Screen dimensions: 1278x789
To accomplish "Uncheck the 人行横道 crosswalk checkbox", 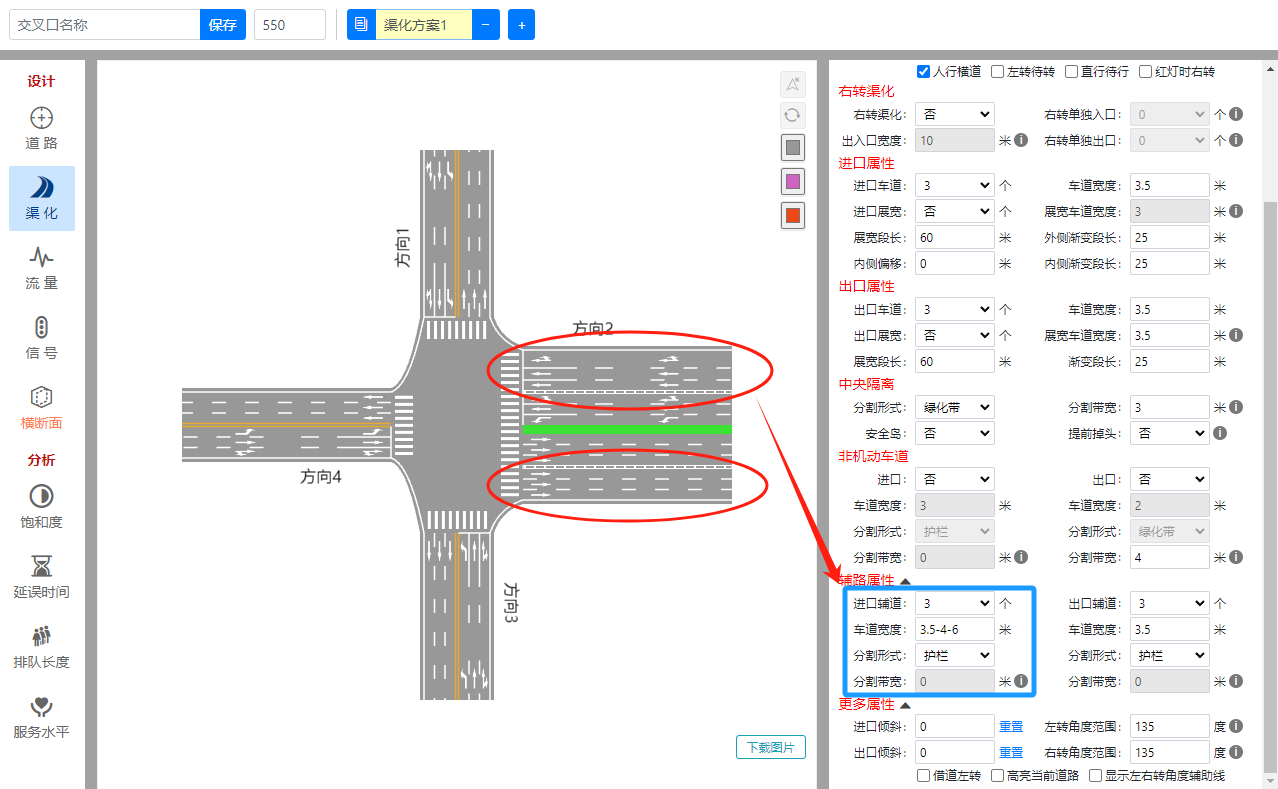I will [924, 72].
